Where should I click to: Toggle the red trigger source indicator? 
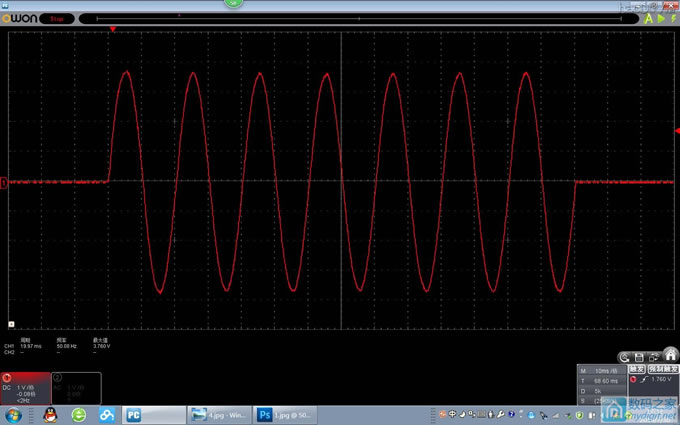(633, 379)
